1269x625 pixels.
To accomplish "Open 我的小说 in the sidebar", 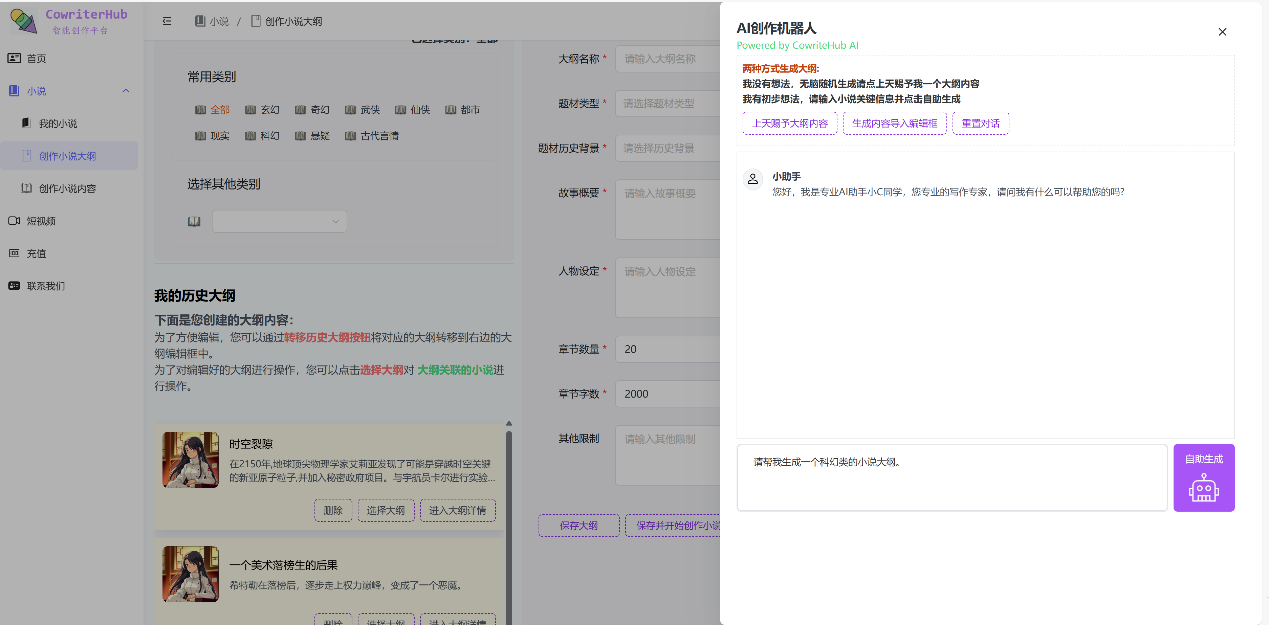I will 70,123.
